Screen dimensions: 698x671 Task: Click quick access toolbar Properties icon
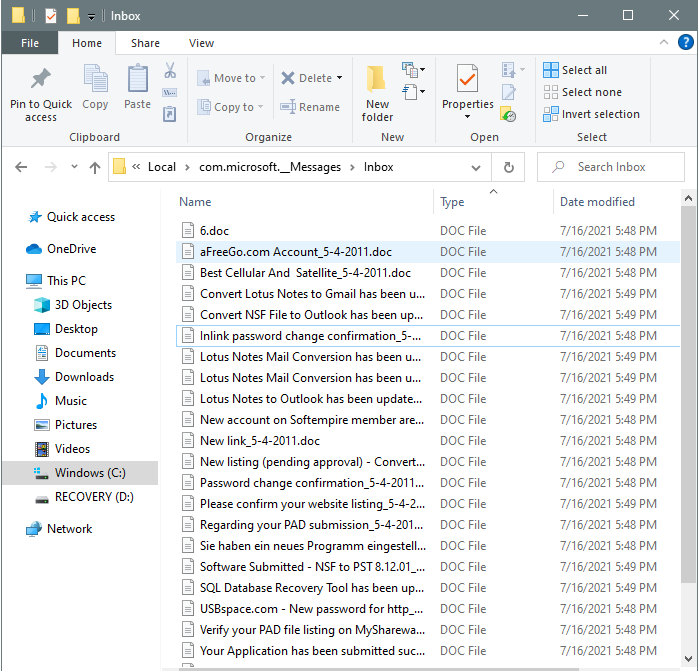pyautogui.click(x=51, y=16)
